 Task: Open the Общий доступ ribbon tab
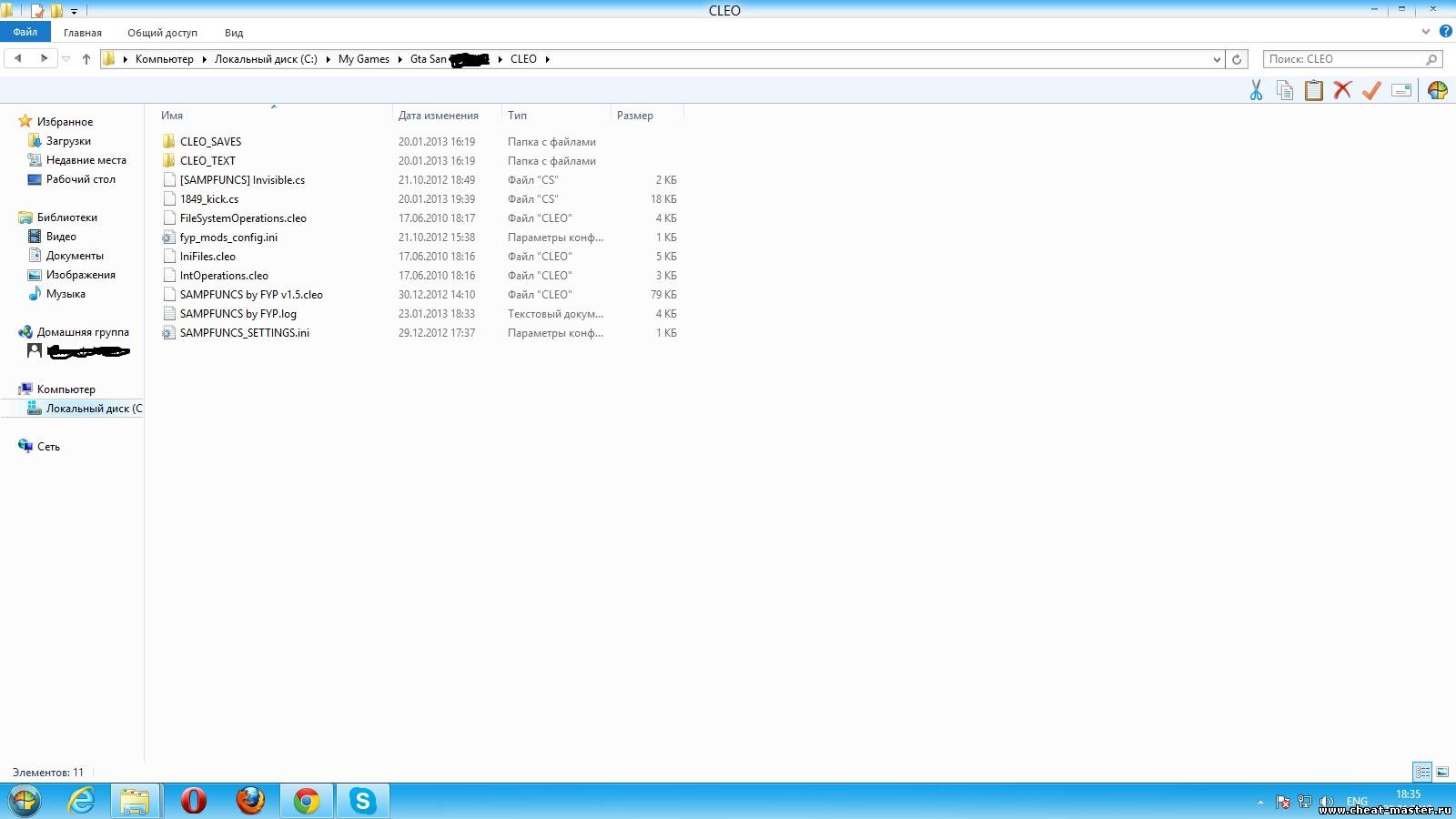162,33
